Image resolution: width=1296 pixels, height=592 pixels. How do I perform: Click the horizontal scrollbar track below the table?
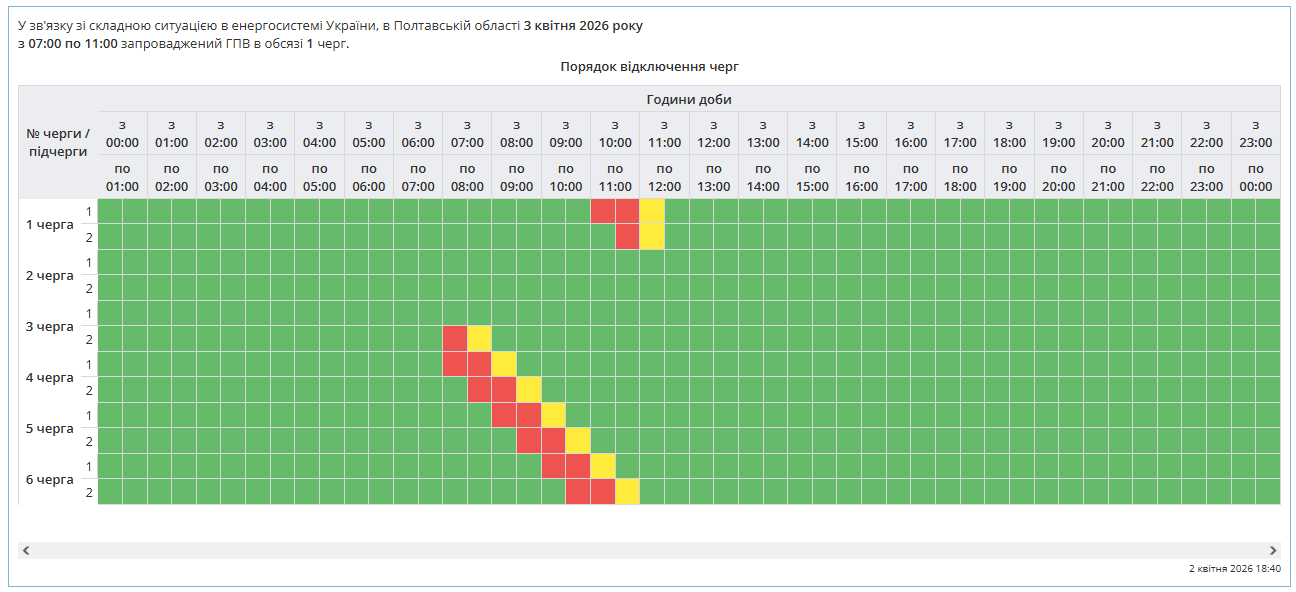(x=648, y=550)
